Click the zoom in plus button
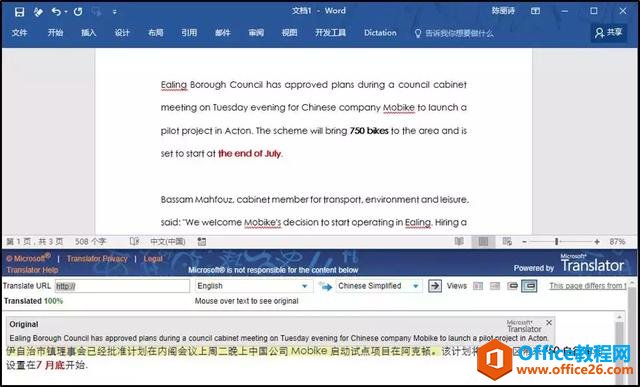640x387 pixels. [597, 242]
